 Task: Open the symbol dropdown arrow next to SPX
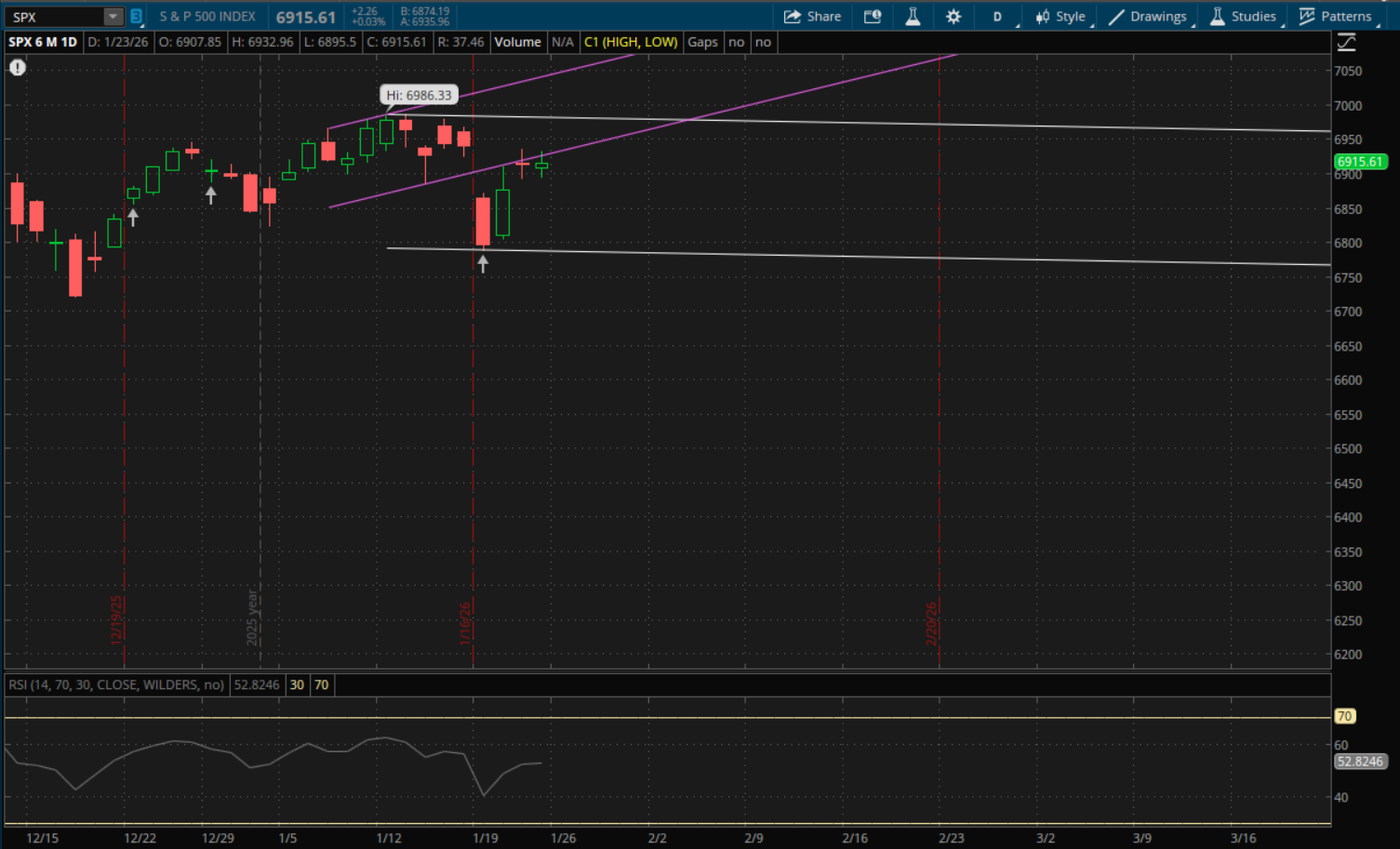pyautogui.click(x=113, y=17)
